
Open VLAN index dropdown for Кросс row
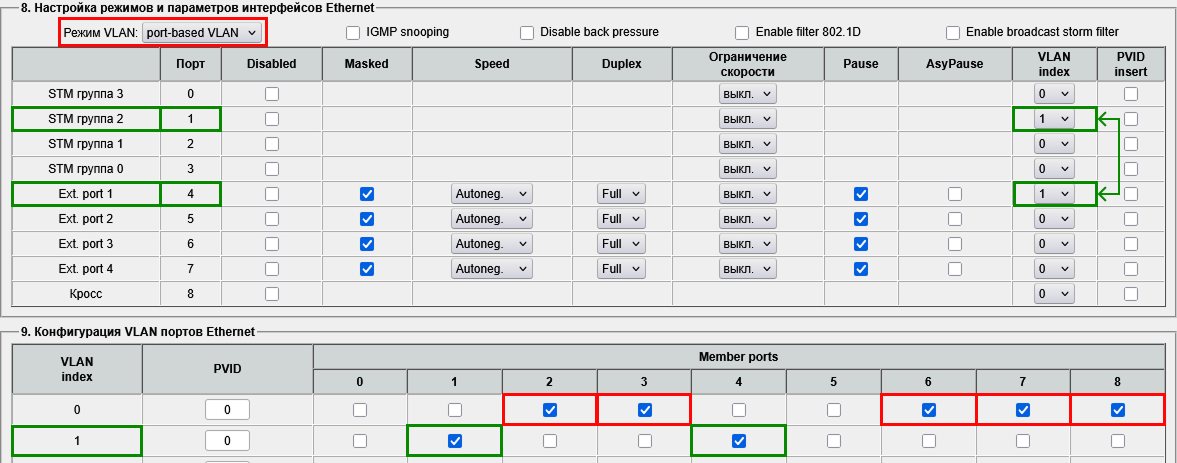[x=1054, y=293]
